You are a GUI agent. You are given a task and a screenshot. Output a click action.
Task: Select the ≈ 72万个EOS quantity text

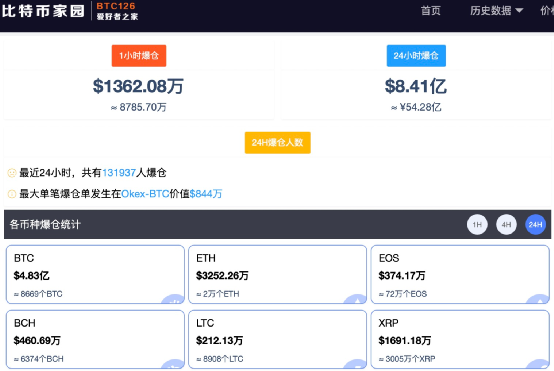(403, 294)
